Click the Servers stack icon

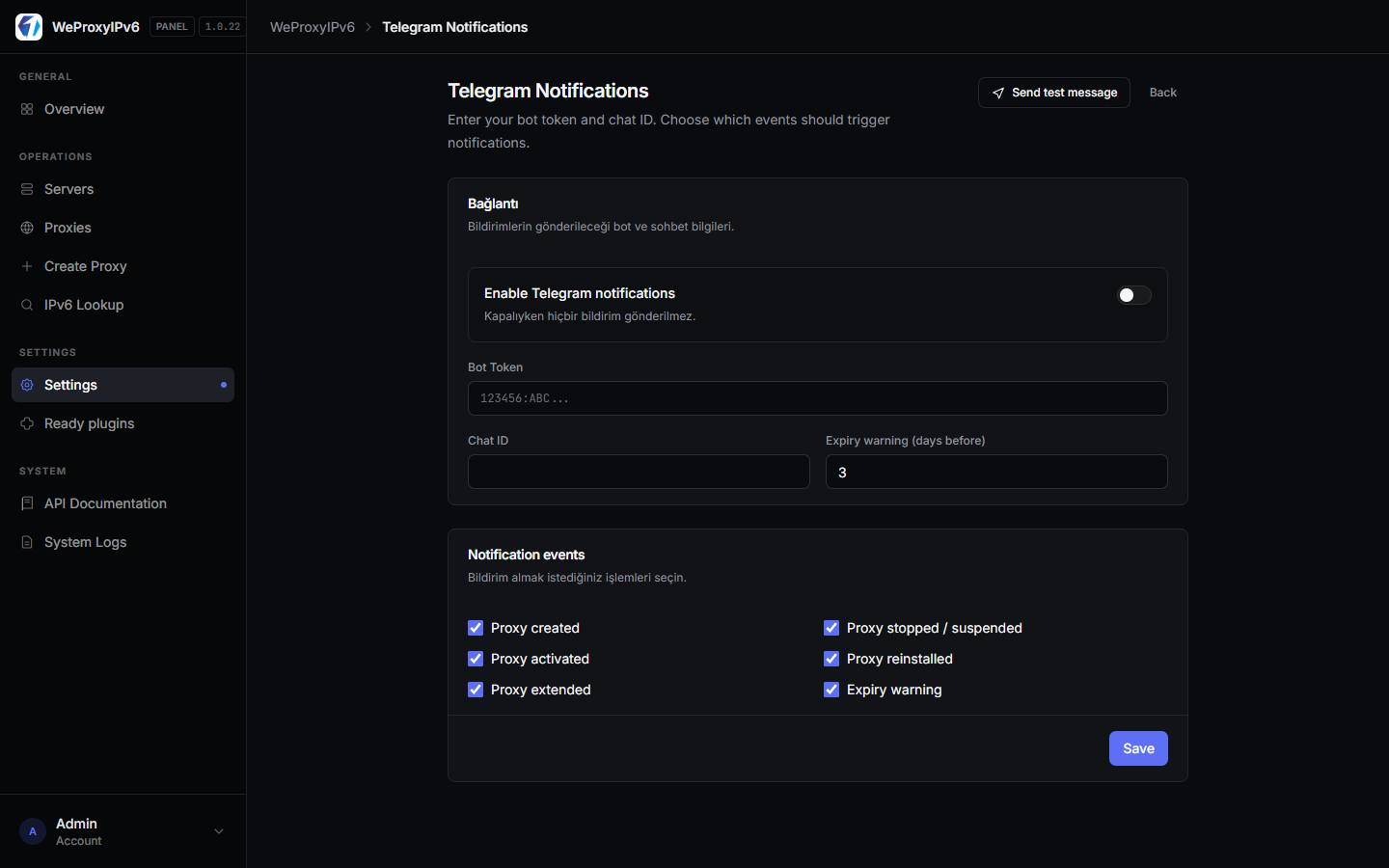pos(27,189)
